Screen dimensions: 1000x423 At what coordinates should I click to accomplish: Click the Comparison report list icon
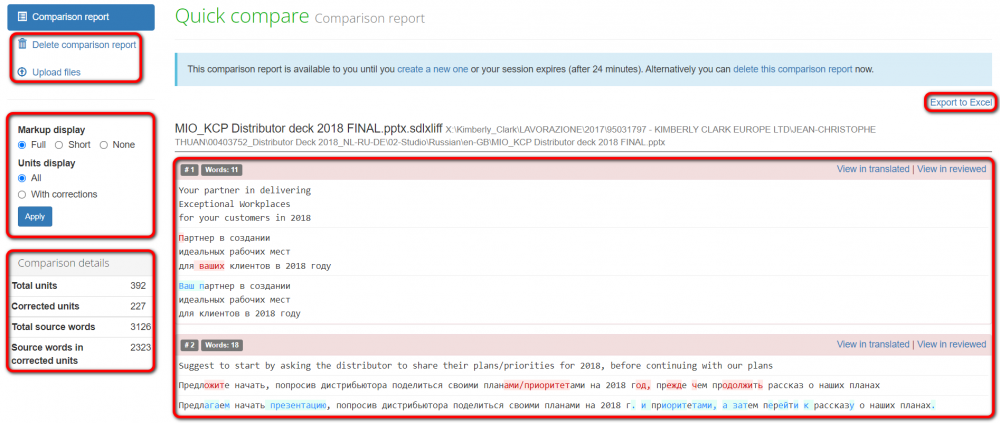point(23,17)
